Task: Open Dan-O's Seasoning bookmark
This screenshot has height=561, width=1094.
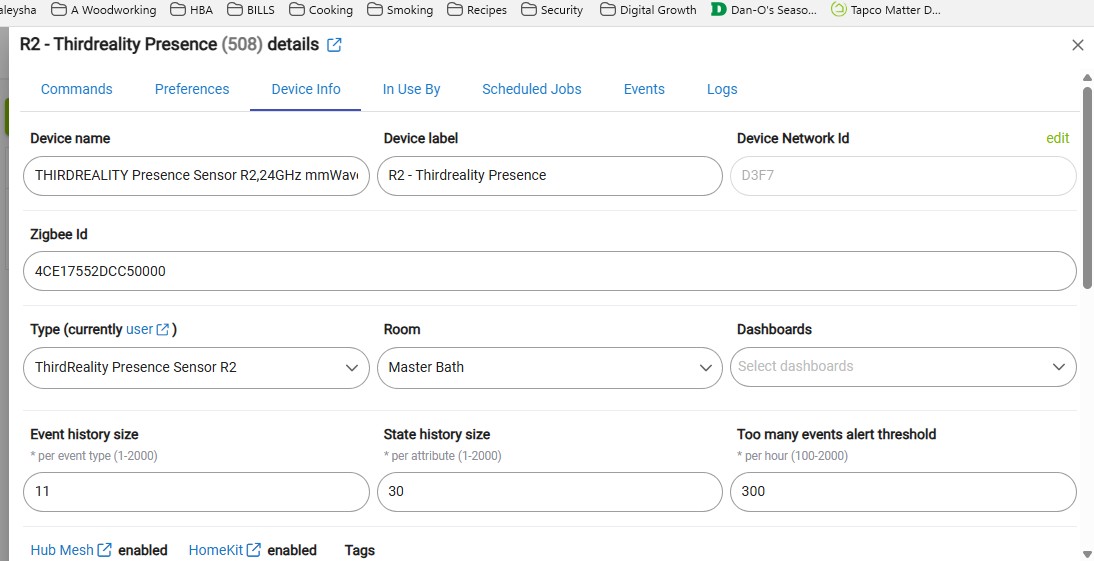Action: click(764, 10)
